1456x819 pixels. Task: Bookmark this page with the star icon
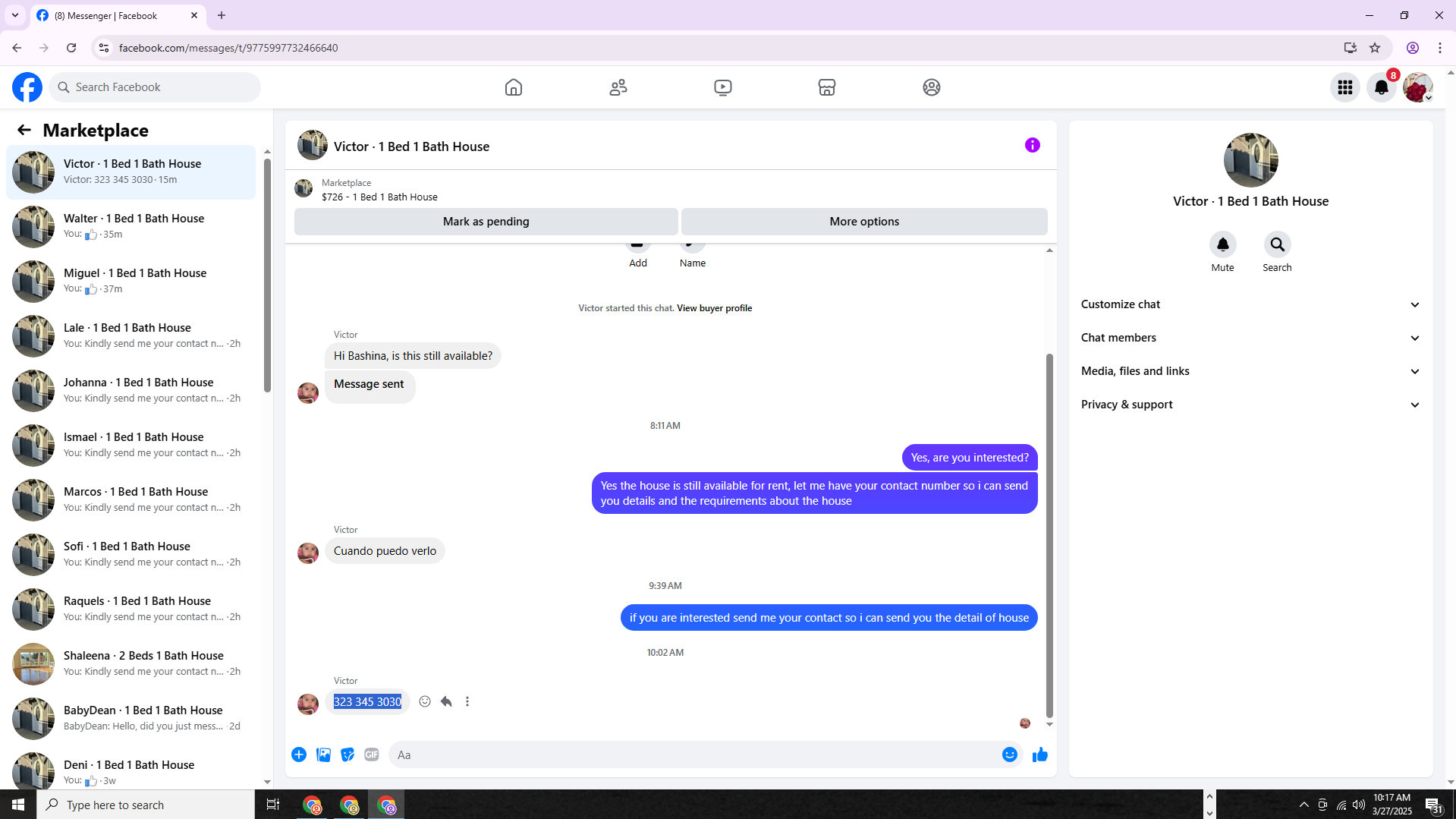pos(1375,48)
